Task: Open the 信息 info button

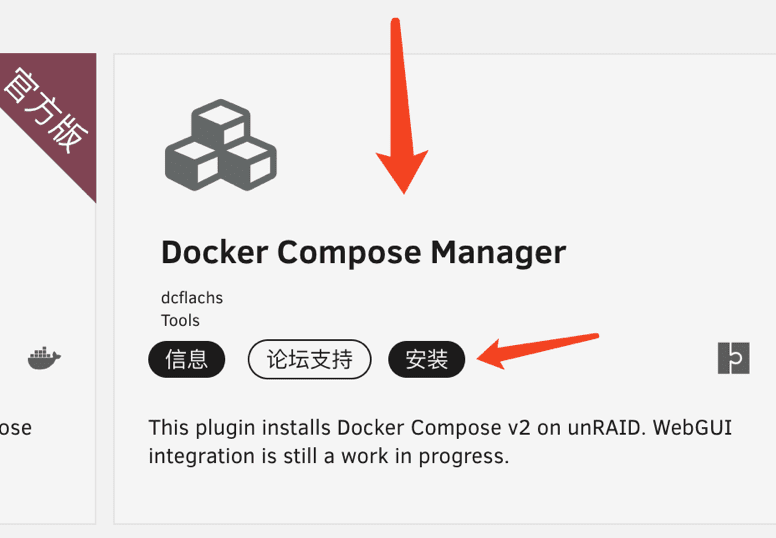Action: [187, 360]
